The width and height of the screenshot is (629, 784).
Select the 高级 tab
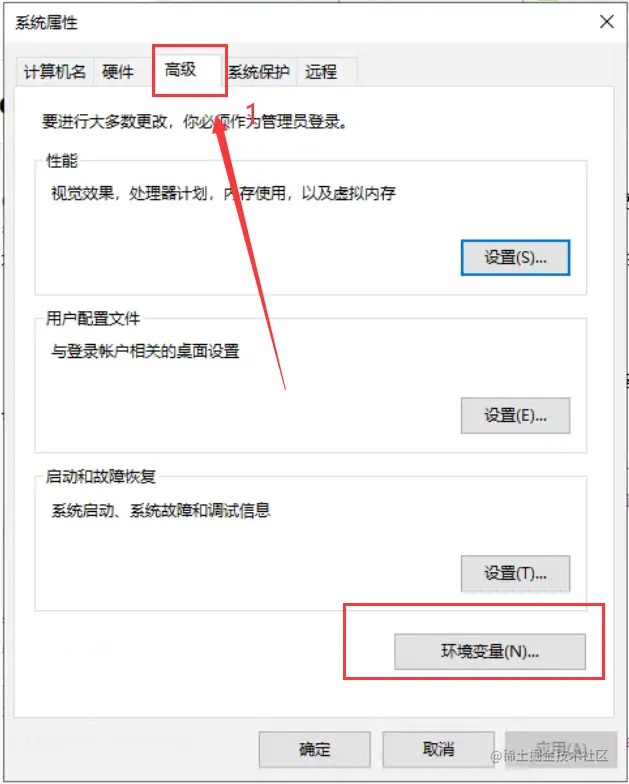click(x=181, y=70)
